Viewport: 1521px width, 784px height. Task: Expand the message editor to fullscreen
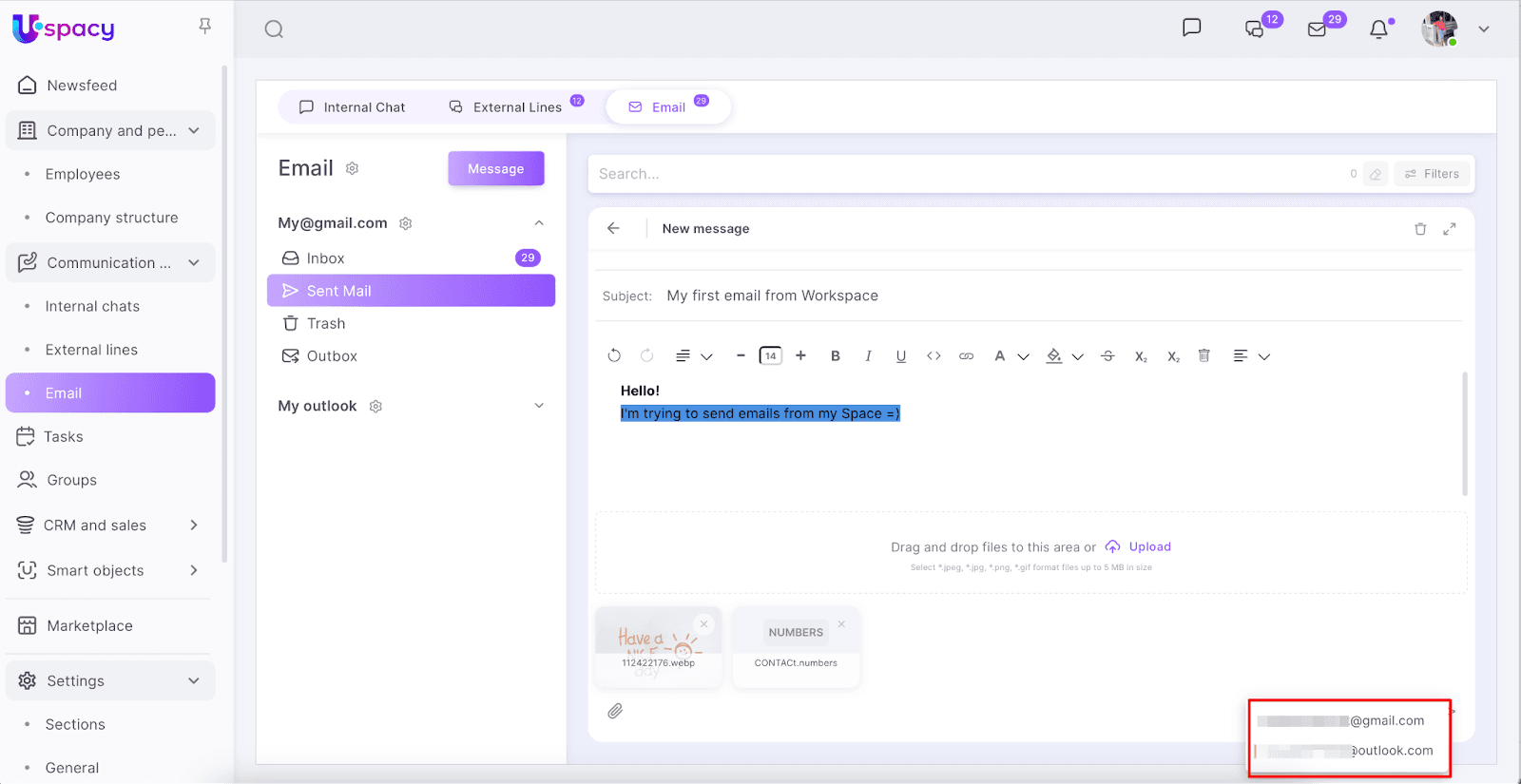point(1449,229)
